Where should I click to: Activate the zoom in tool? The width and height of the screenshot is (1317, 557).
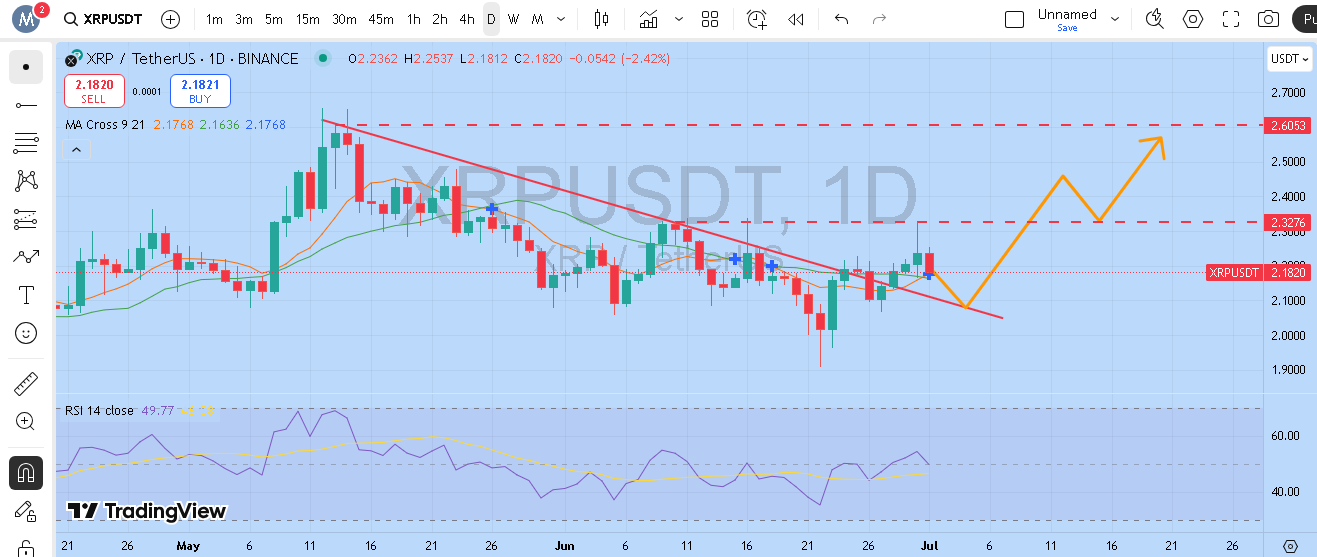click(x=26, y=422)
